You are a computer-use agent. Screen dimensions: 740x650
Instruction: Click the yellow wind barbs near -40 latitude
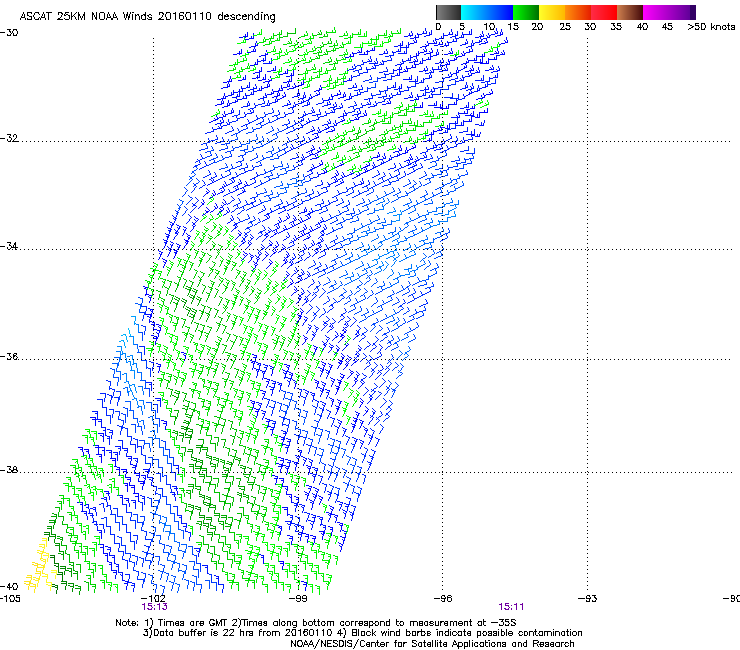click(37, 565)
